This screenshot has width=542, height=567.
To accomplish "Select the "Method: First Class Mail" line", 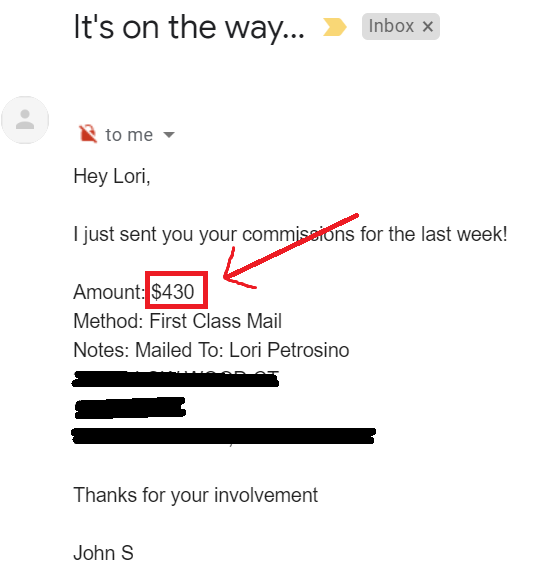I will [x=178, y=321].
